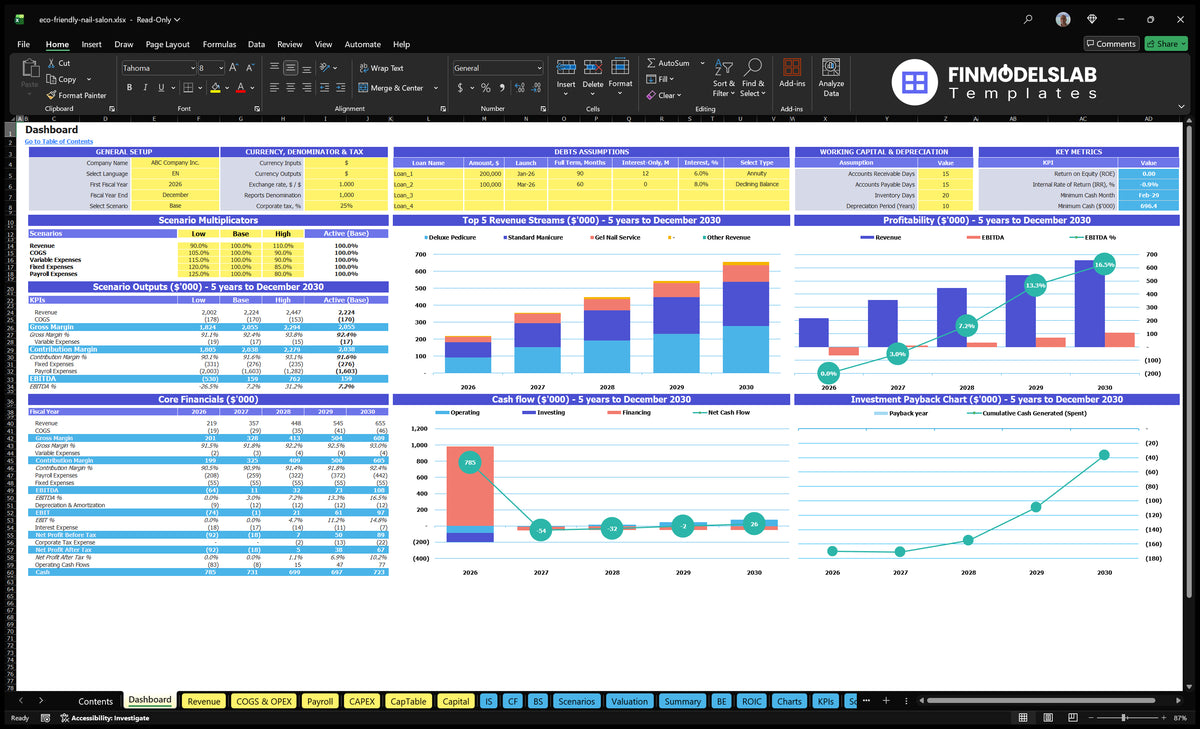Open the font size dropdown
This screenshot has width=1200, height=729.
pyautogui.click(x=220, y=68)
